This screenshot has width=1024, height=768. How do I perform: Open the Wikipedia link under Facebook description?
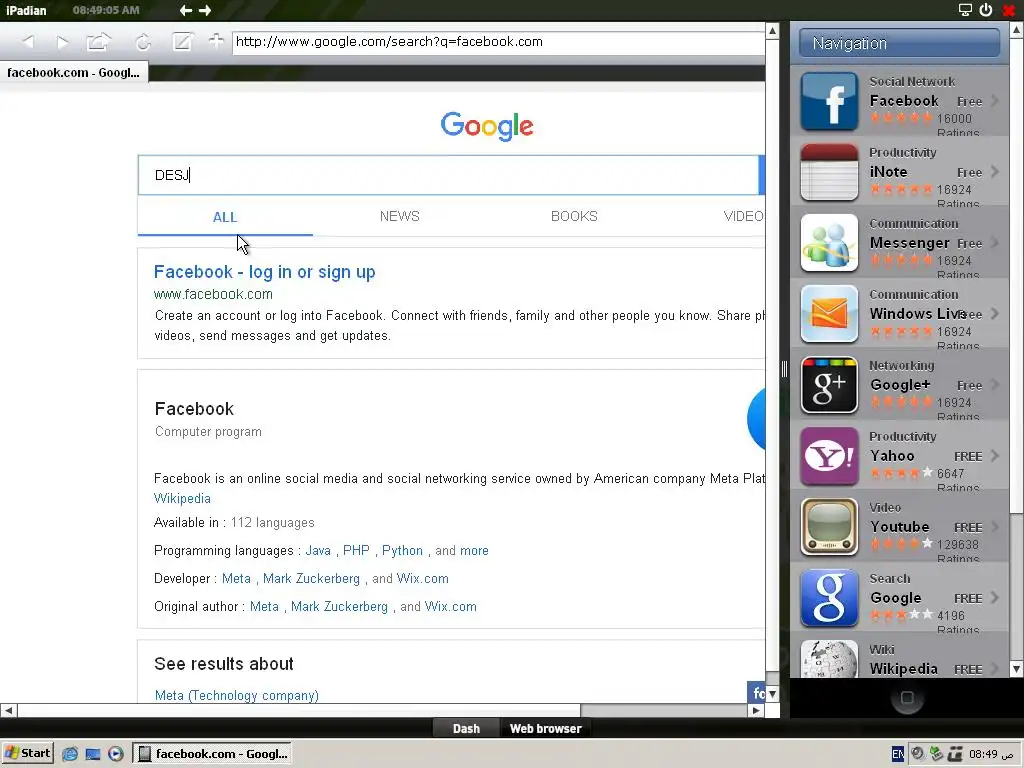point(182,498)
